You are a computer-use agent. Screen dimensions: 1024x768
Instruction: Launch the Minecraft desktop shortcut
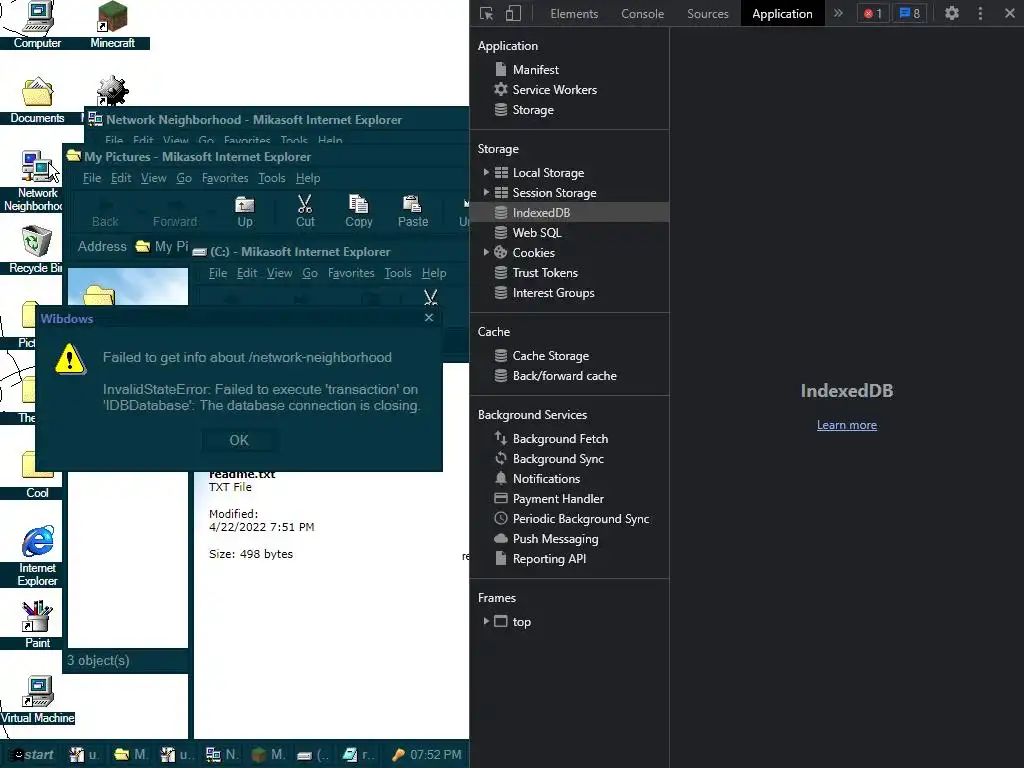coord(112,25)
